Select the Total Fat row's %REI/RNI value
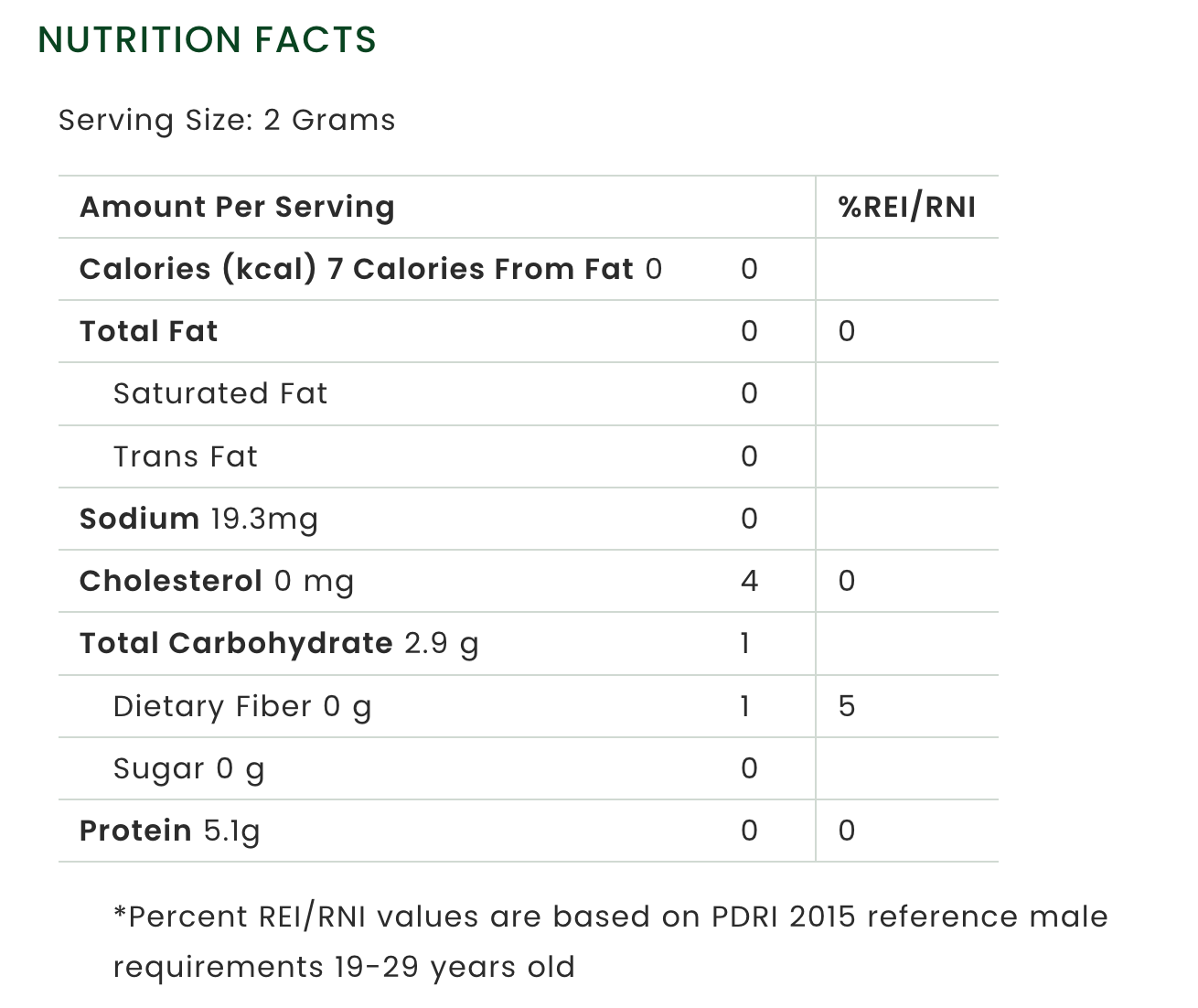The width and height of the screenshot is (1198, 1008). 847,331
